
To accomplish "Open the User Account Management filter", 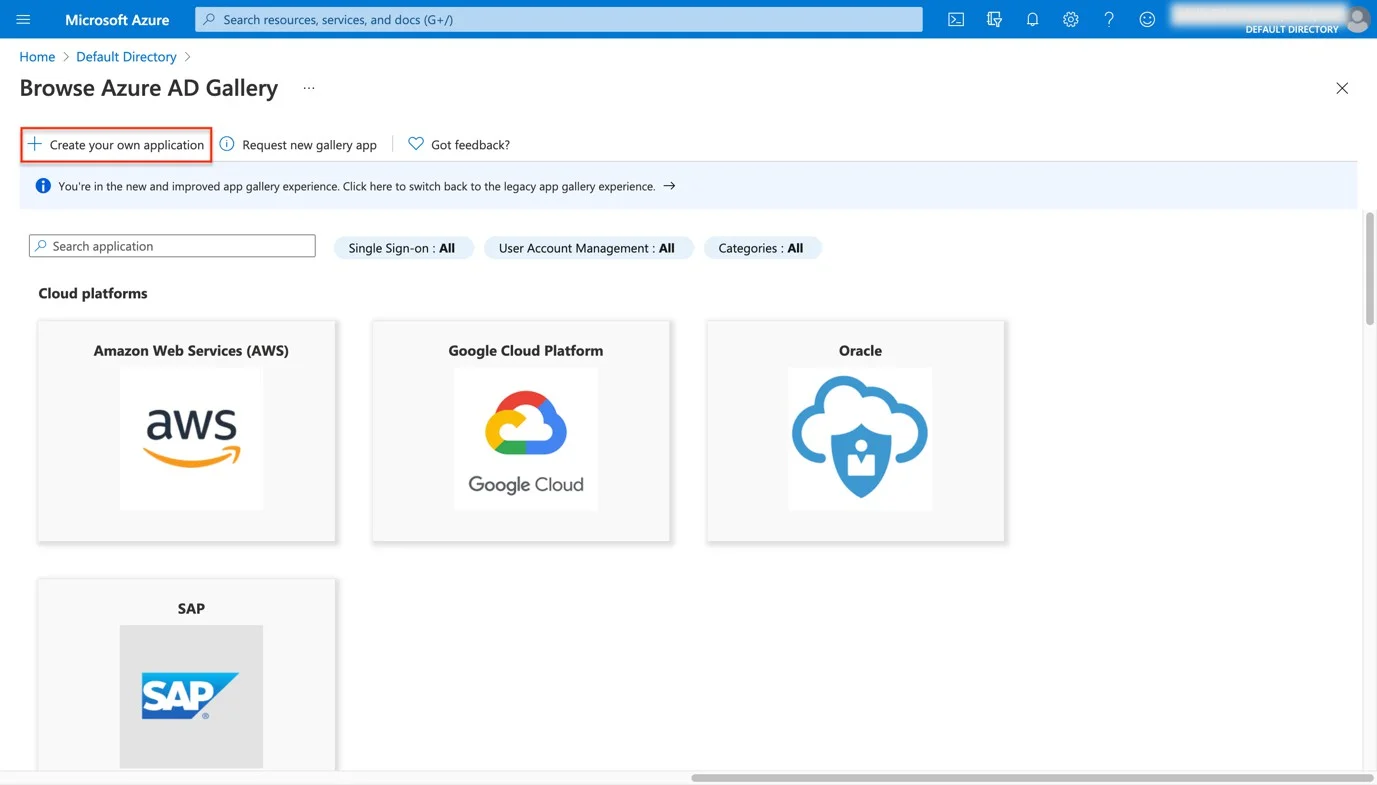I will 588,248.
